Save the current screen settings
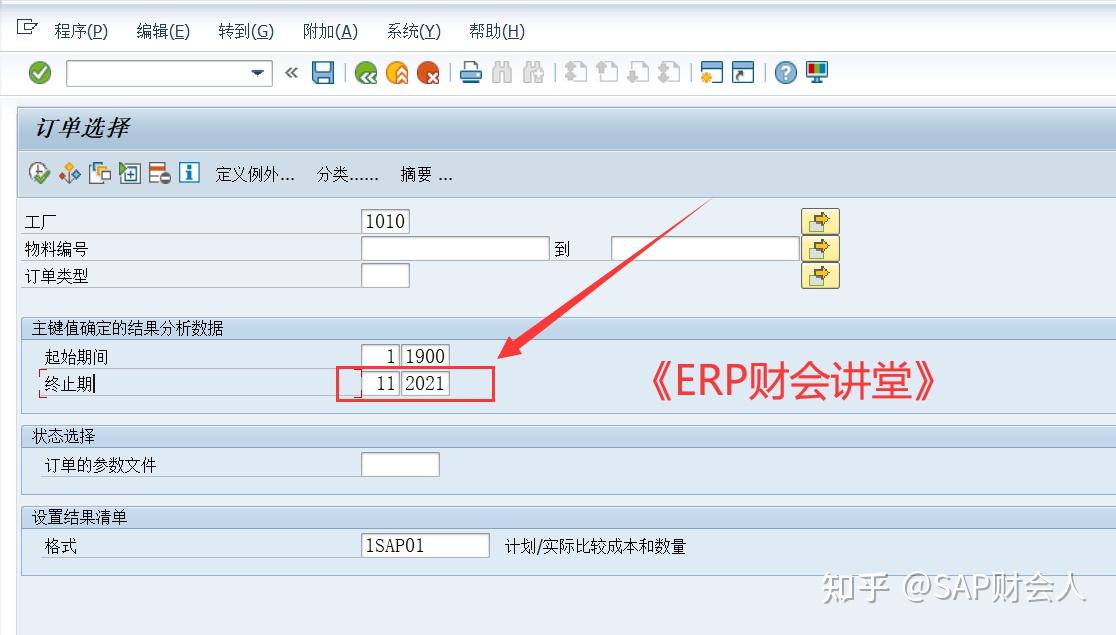Viewport: 1116px width, 635px height. tap(323, 72)
